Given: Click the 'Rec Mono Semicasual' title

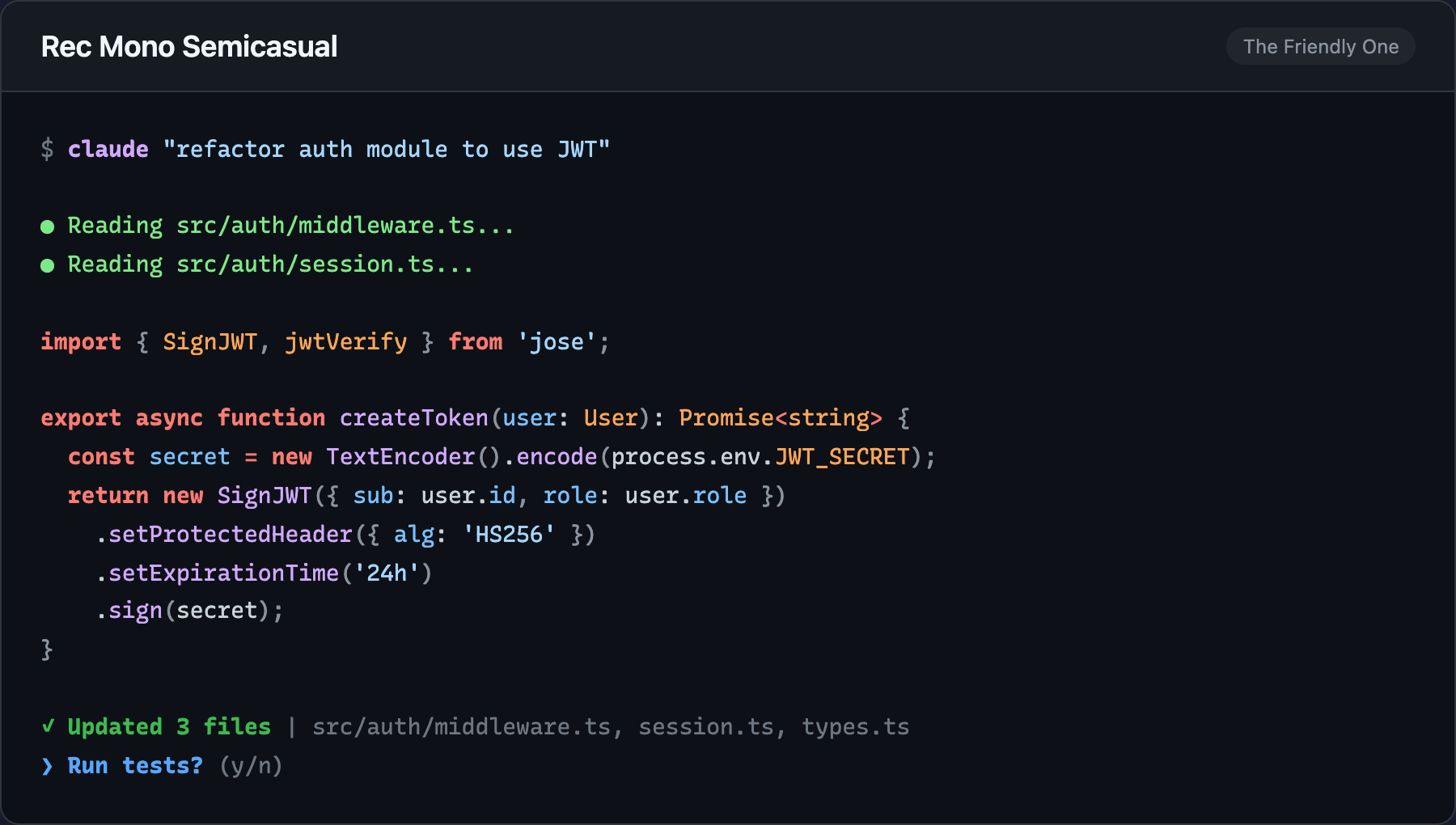Looking at the screenshot, I should 189,47.
